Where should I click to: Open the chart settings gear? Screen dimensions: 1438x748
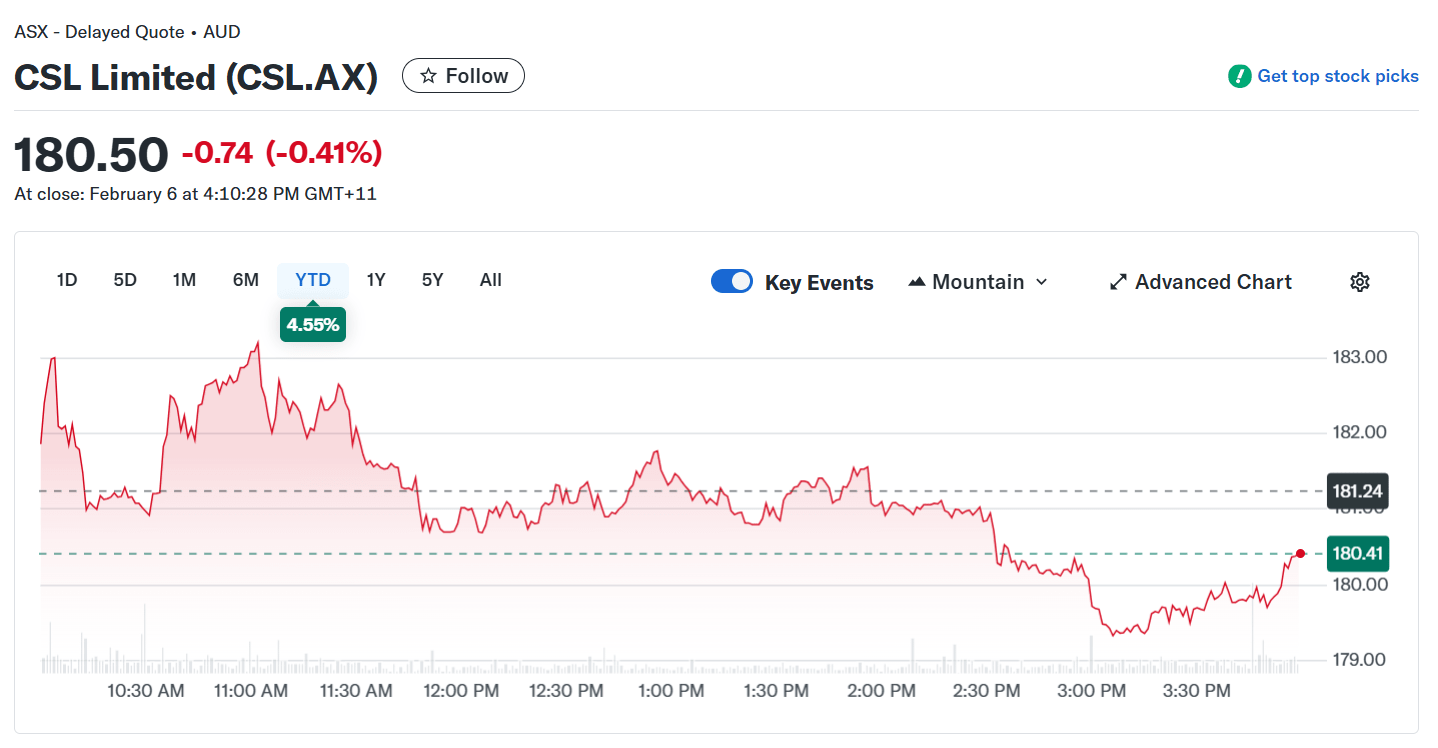(1359, 281)
